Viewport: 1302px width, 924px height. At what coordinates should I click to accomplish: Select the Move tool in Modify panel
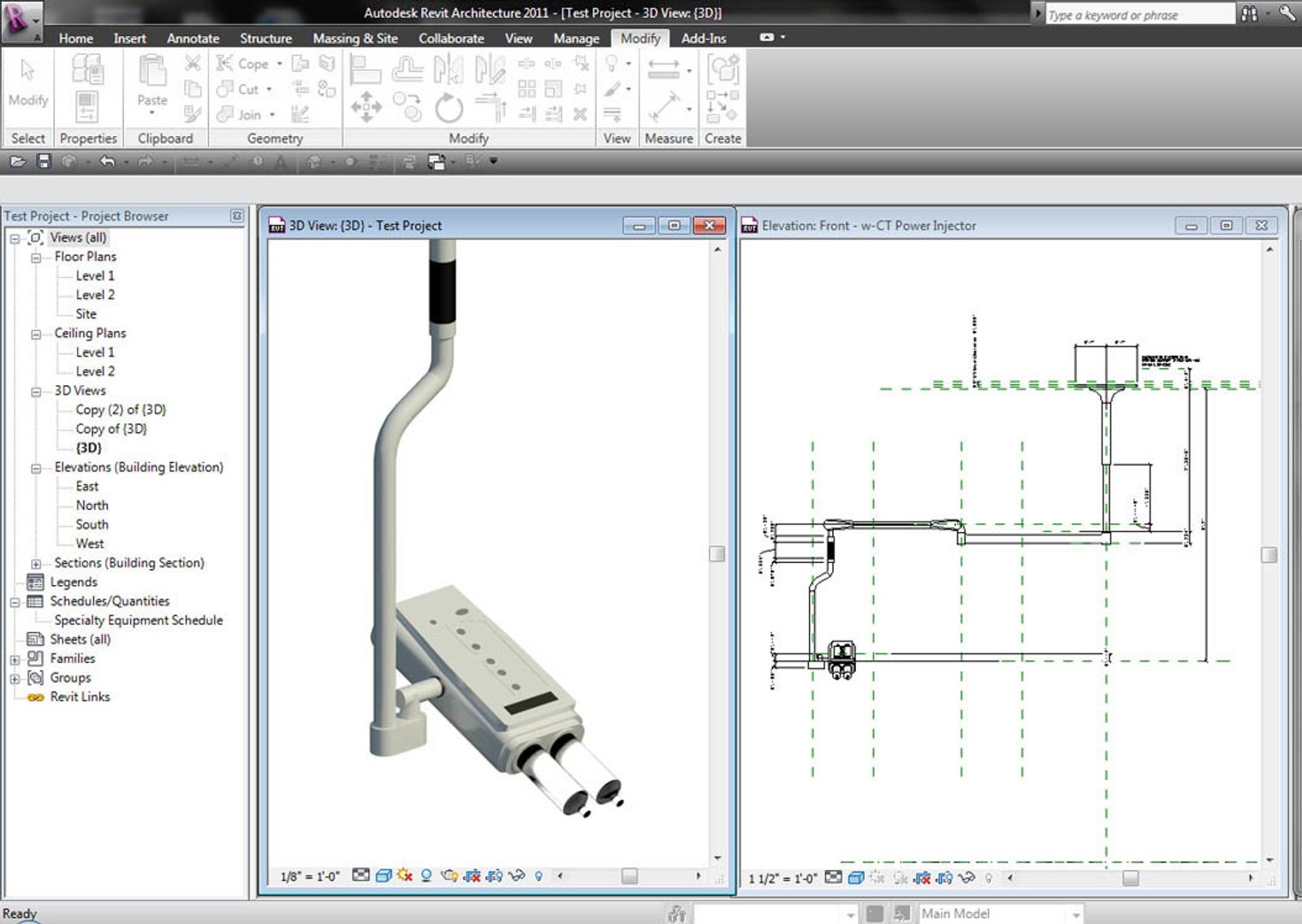(x=366, y=108)
